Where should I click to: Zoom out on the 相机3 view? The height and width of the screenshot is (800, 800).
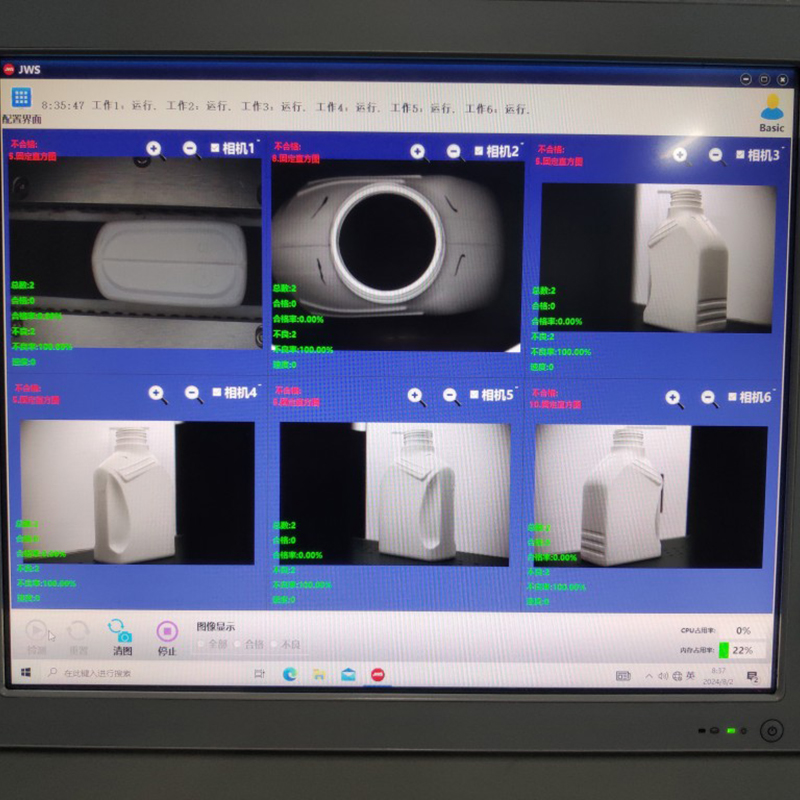coord(716,155)
